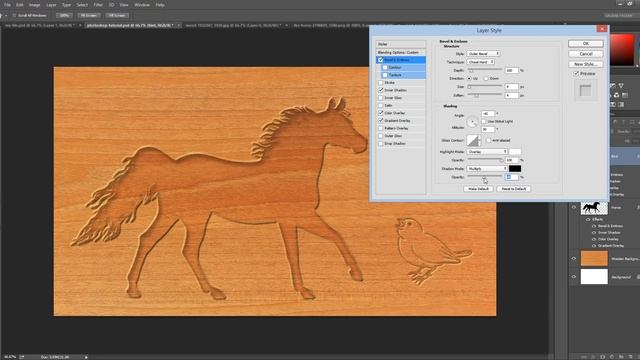Screen dimensions: 640x360
Task: Open the Window menu
Action: (x=142, y=5)
